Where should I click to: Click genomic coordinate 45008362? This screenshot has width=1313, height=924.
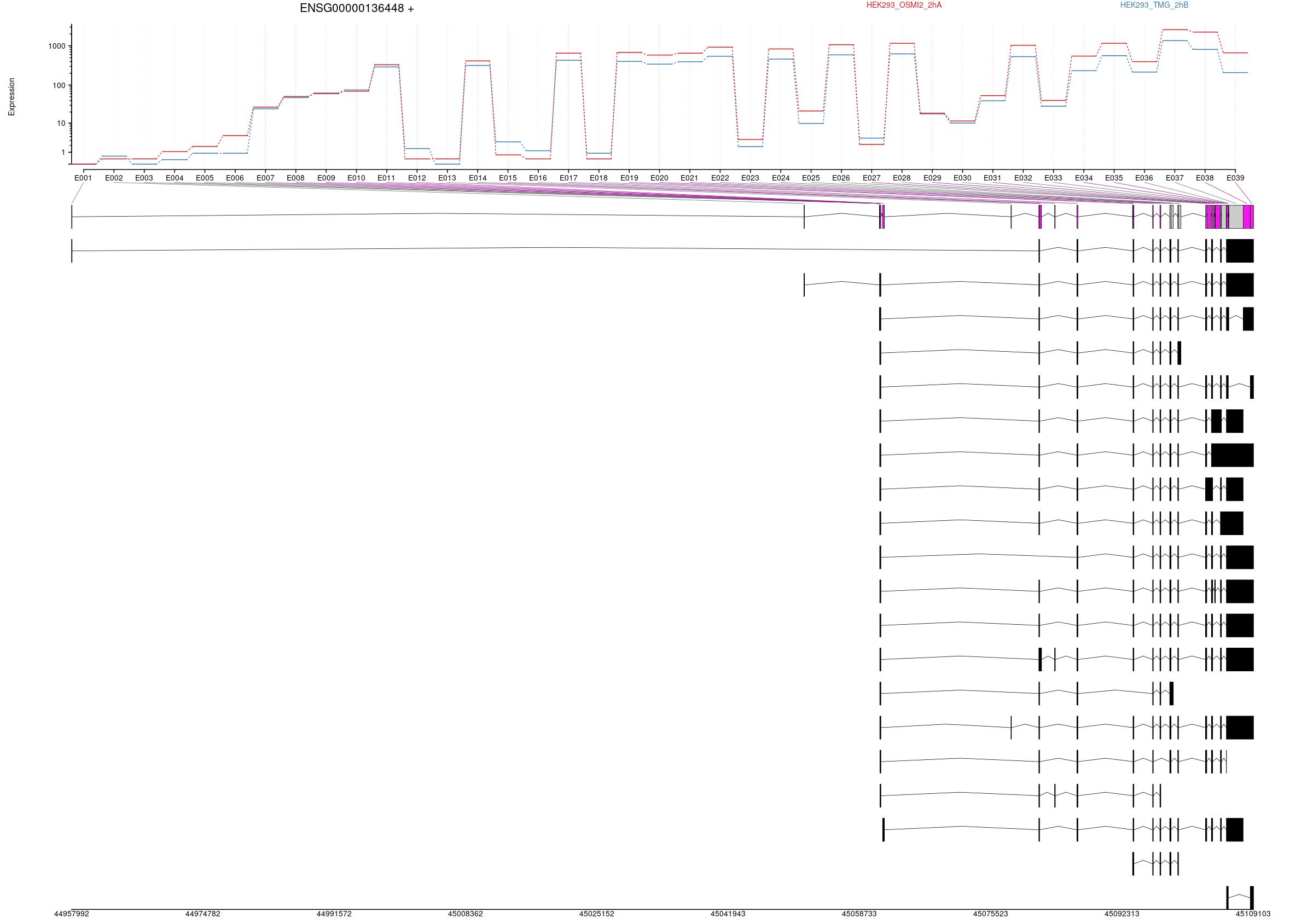[466, 914]
